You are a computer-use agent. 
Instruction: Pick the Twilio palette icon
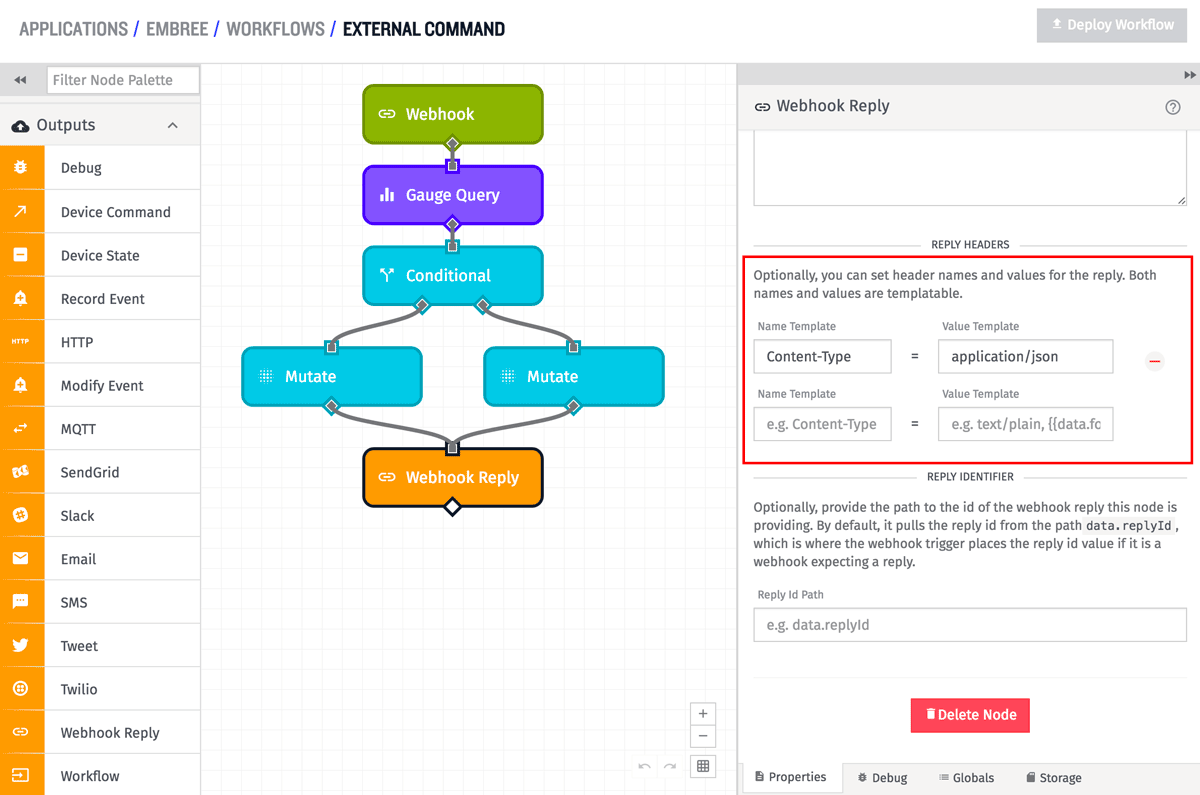[x=21, y=689]
